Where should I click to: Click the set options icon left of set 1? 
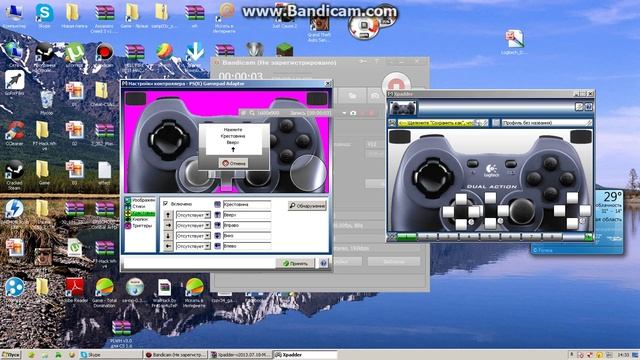pos(392,237)
